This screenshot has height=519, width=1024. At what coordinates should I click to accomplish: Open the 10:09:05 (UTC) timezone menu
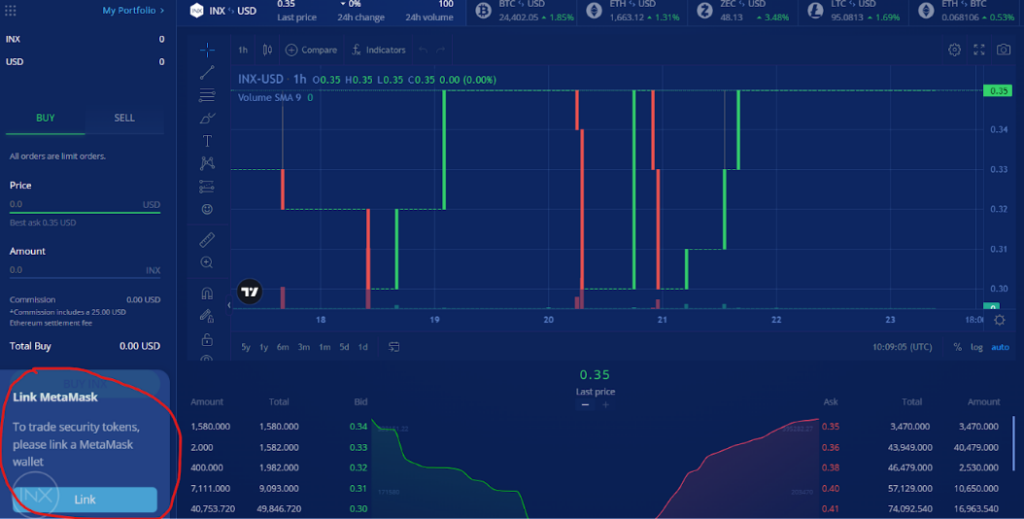tap(902, 347)
